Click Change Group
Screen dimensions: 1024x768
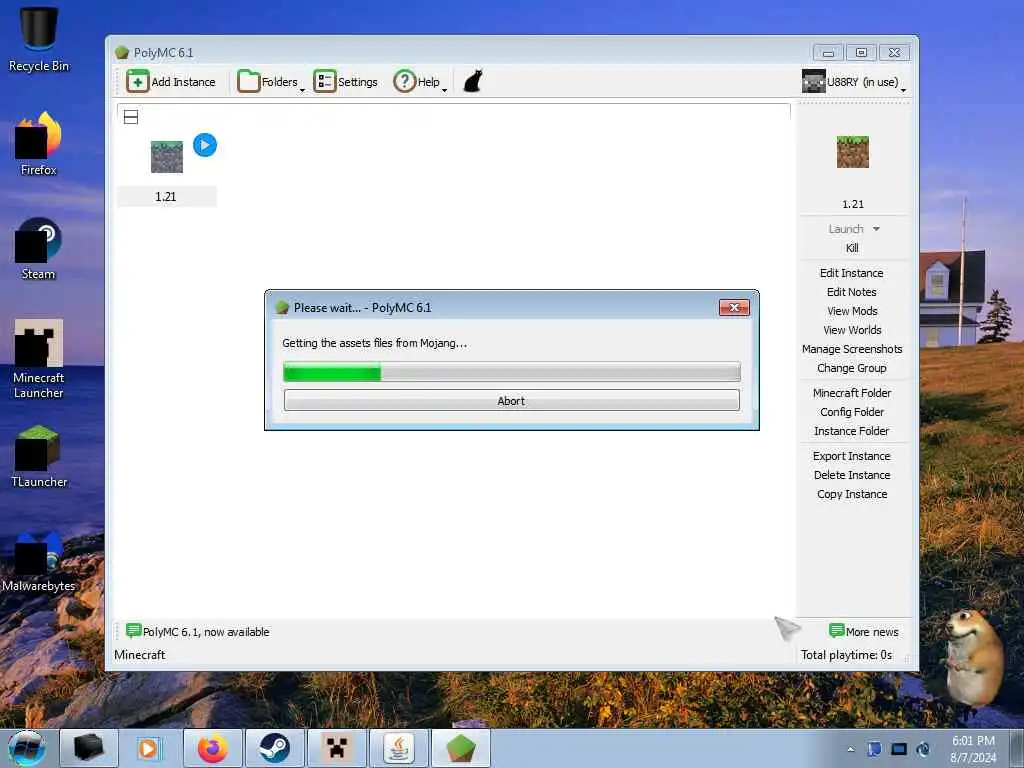[x=852, y=368]
